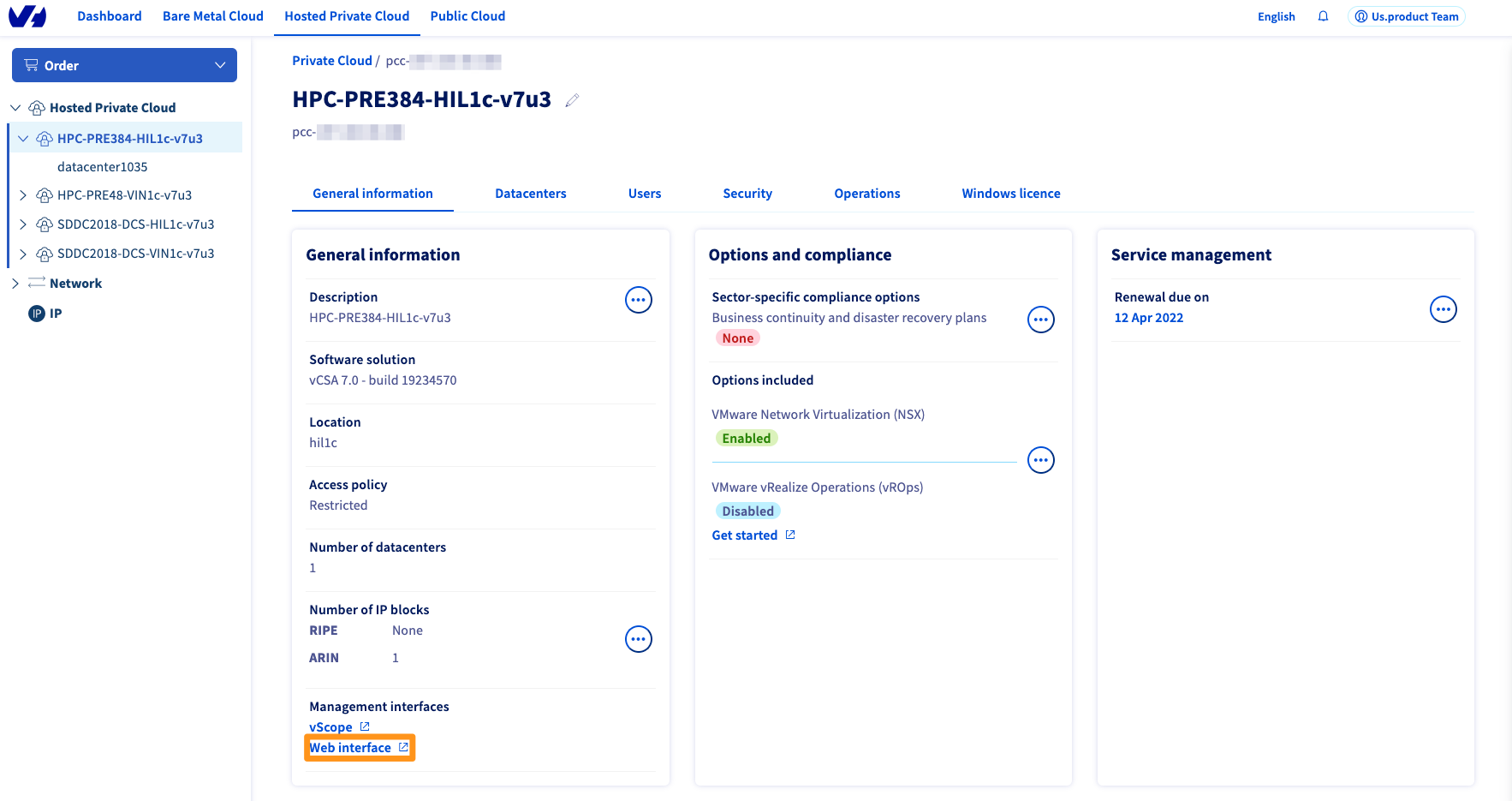1512x801 pixels.
Task: Select SDDC2018-DCS-VIN1c-v7u3 in sidebar
Action: [x=135, y=254]
